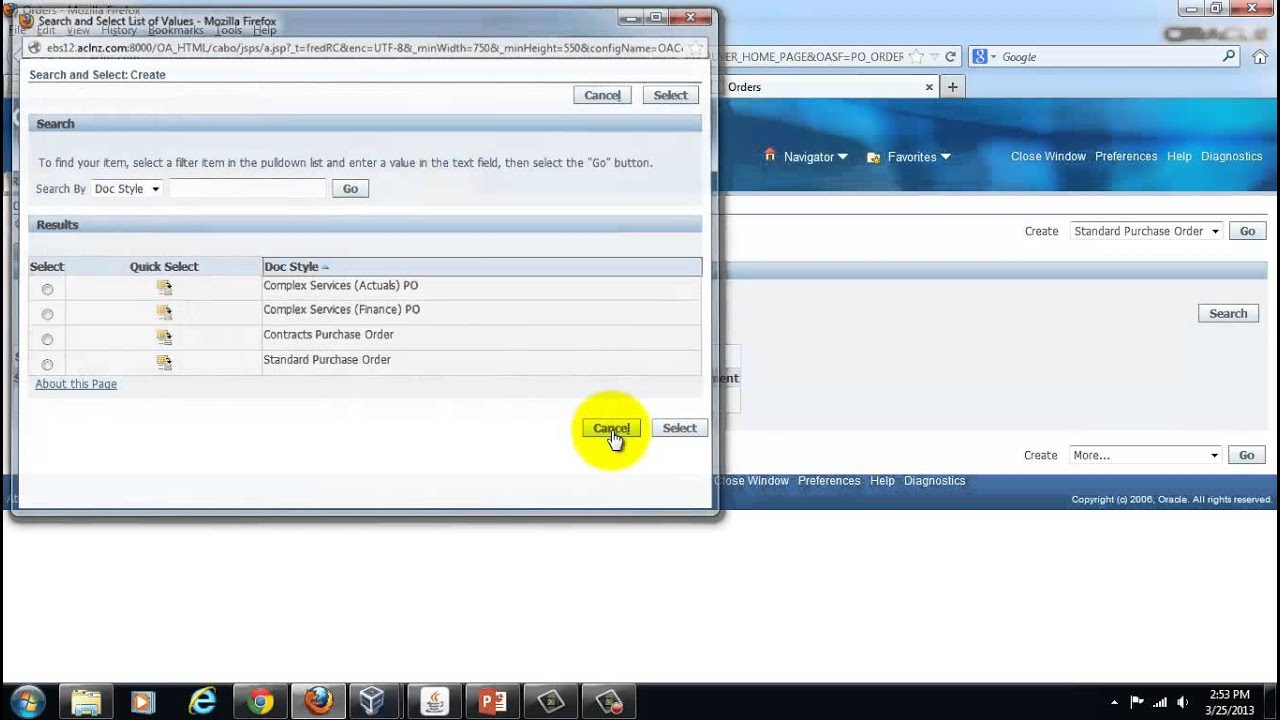Bookmark star in popup address bar

pos(696,48)
